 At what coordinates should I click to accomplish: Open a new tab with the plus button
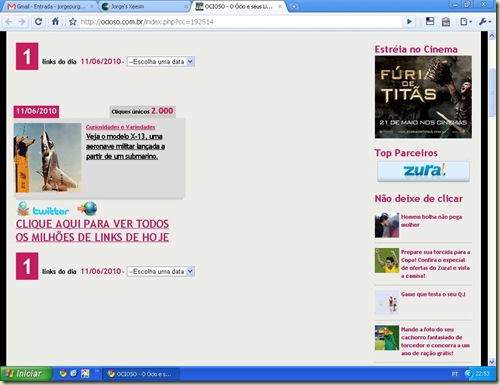(294, 6)
